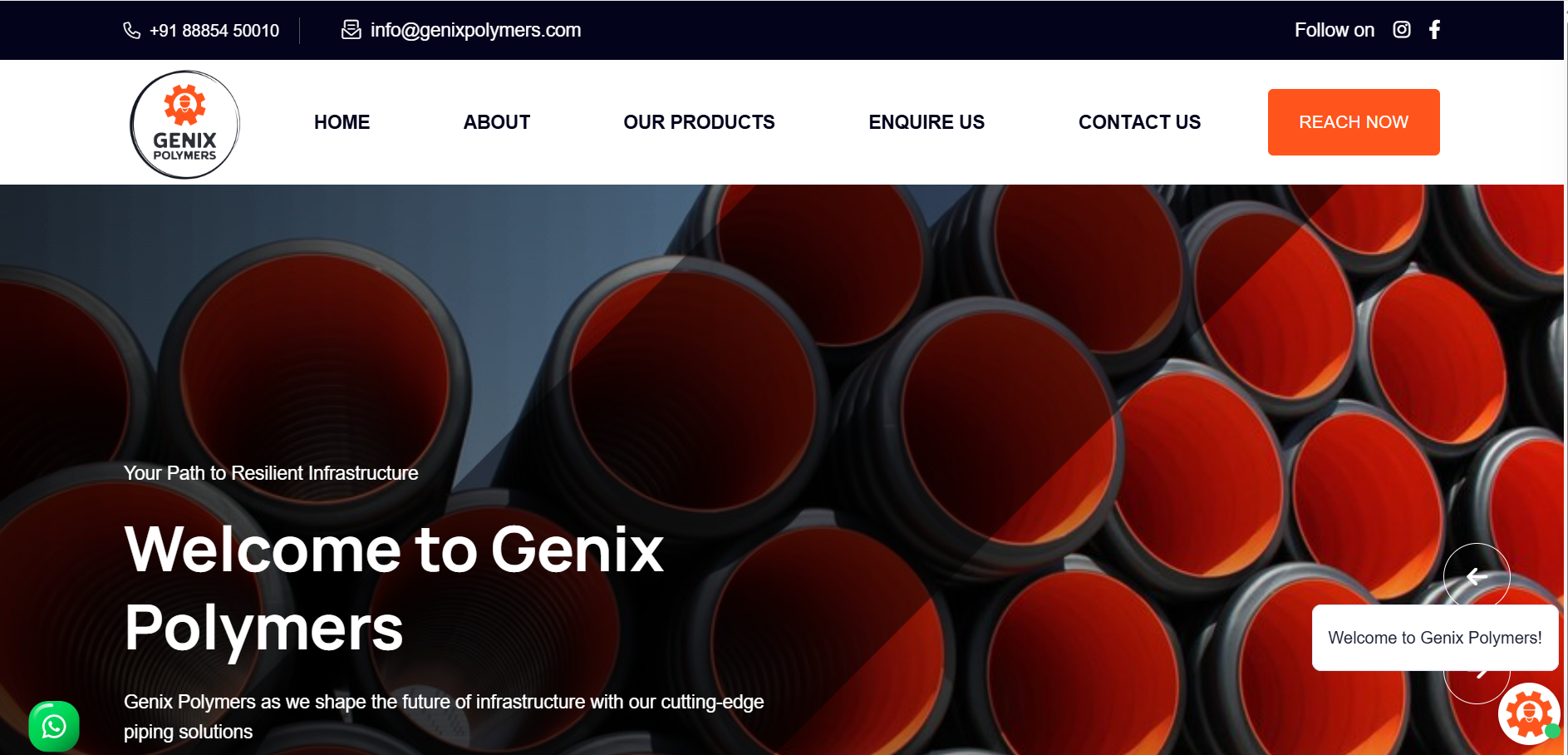Viewport: 1568px width, 755px height.
Task: Call the +91 88854 50010 number link
Action: tap(214, 31)
